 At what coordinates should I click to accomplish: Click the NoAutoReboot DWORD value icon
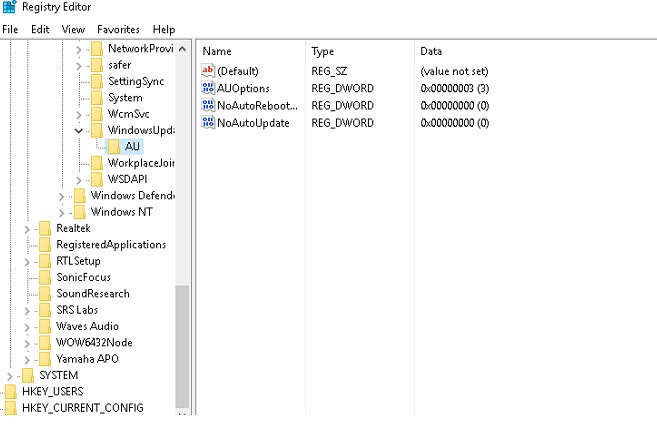click(x=208, y=105)
